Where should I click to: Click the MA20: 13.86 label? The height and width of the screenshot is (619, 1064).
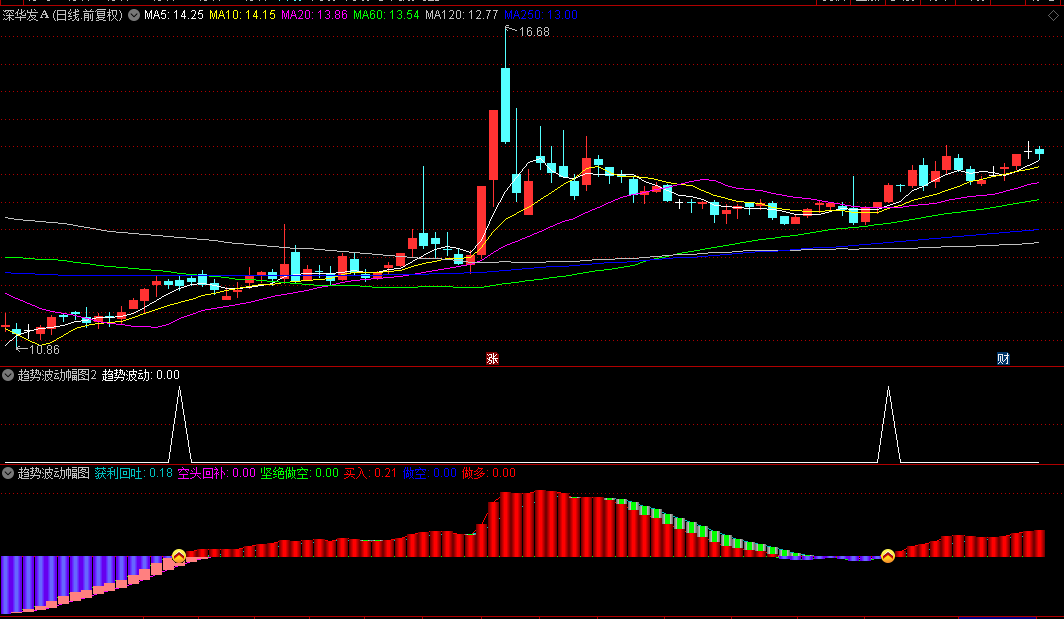click(314, 15)
